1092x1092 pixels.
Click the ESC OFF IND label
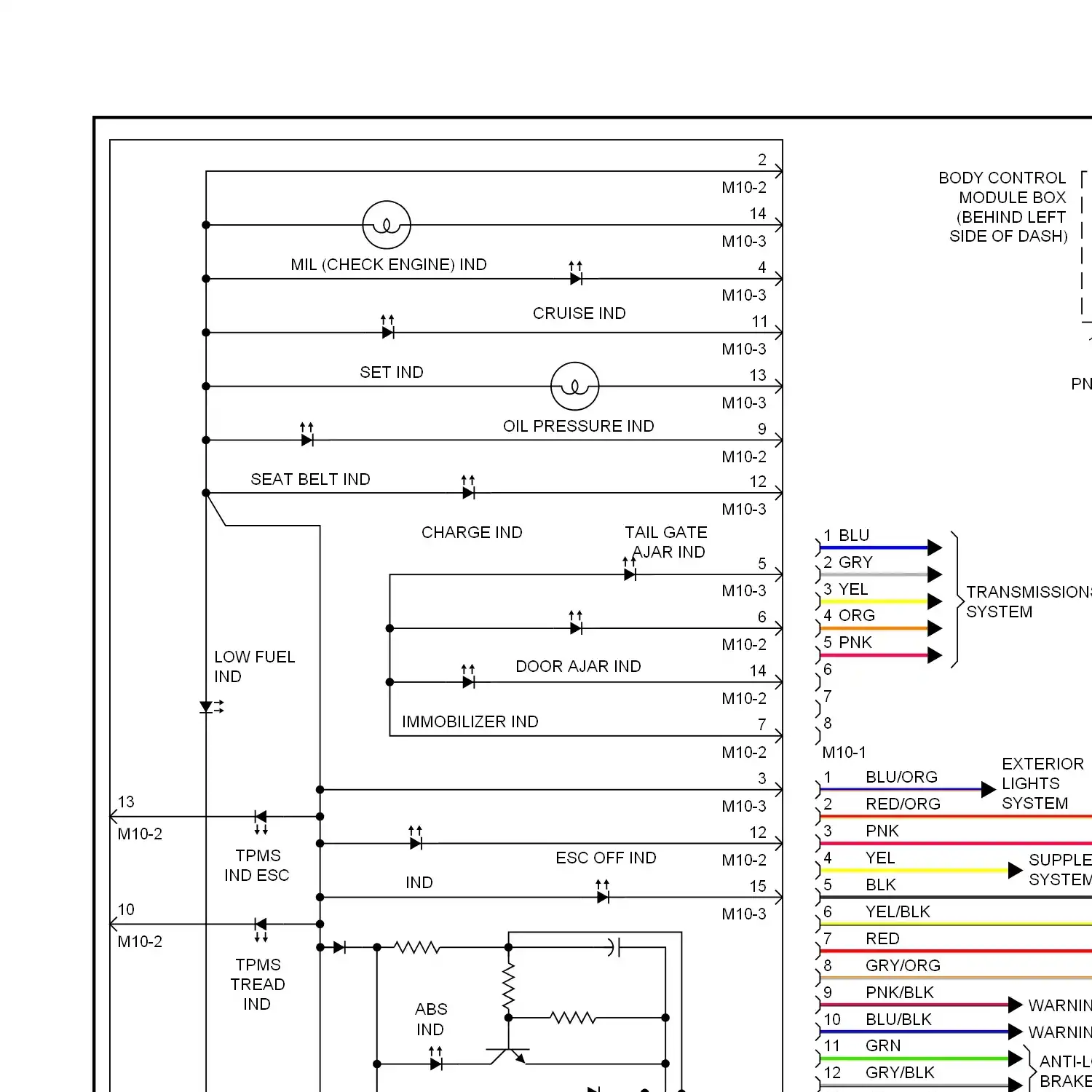pos(606,858)
